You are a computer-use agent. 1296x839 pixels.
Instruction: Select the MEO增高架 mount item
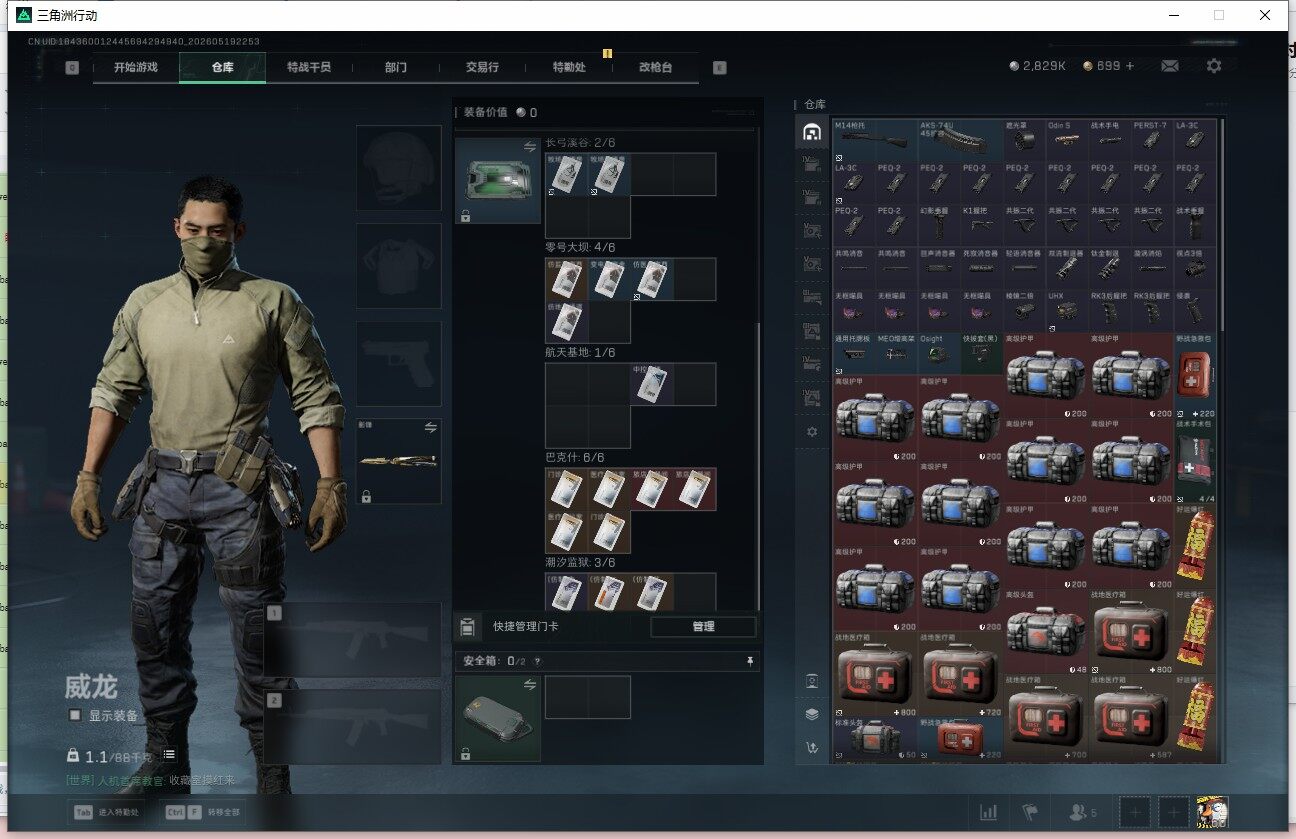pos(896,353)
